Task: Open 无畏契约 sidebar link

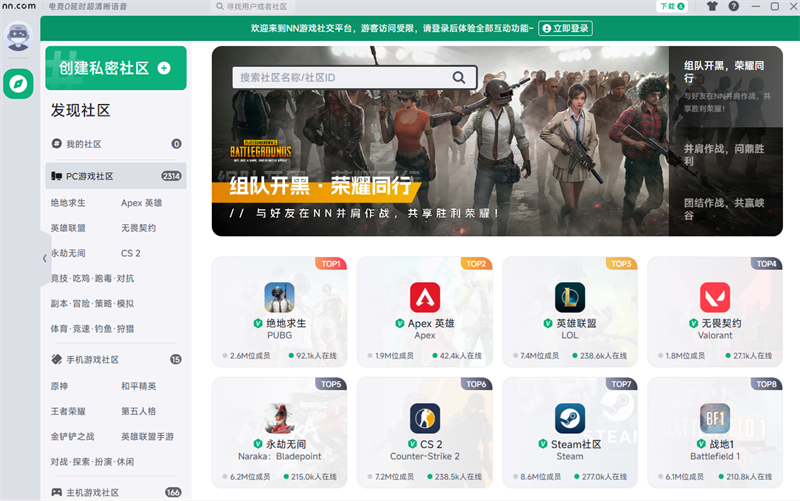Action: click(x=138, y=228)
